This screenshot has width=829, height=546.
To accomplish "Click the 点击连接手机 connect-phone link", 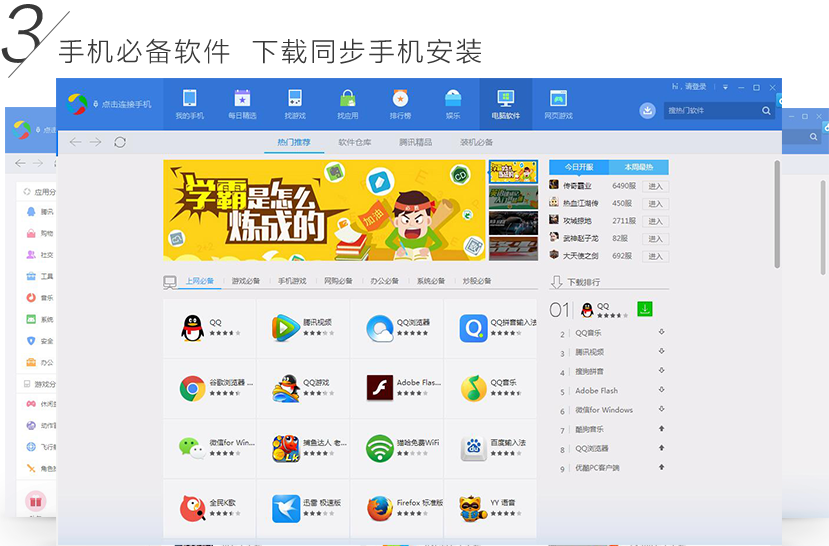I will click(122, 104).
